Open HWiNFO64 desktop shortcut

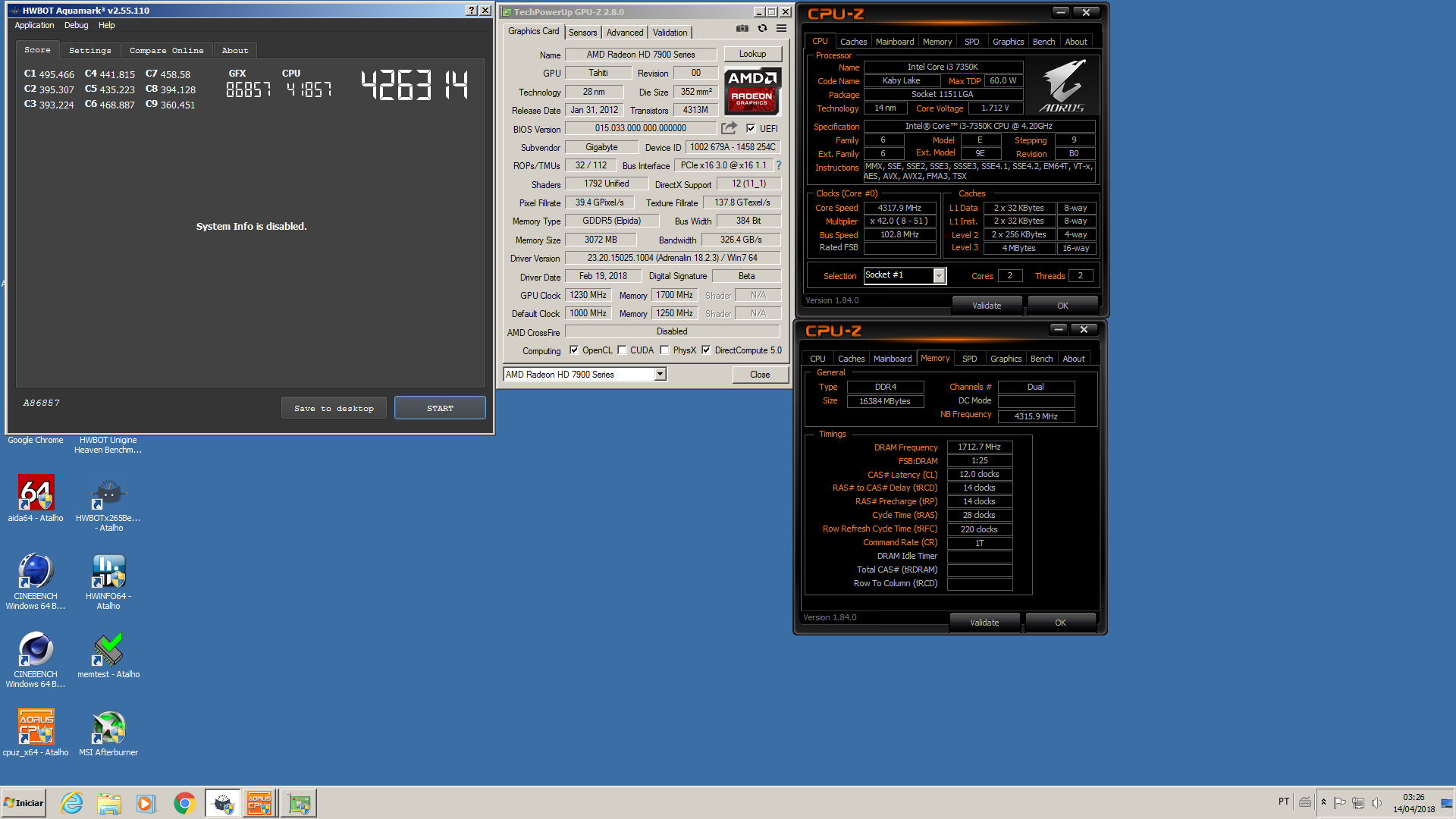[108, 582]
